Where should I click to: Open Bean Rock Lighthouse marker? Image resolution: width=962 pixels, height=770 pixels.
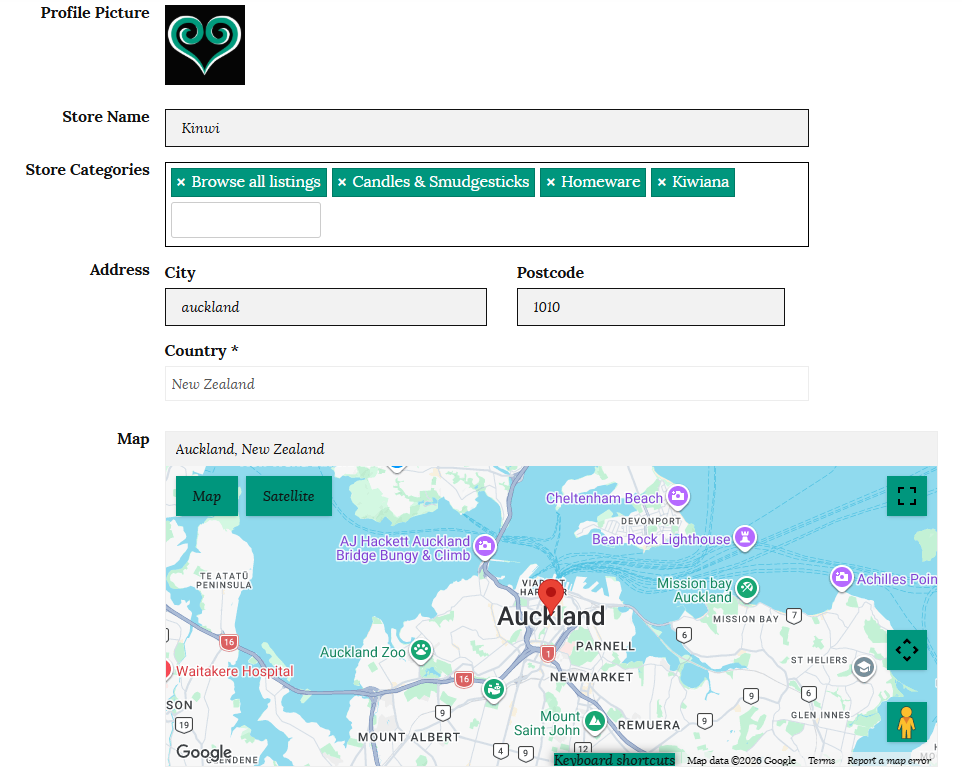pos(745,539)
